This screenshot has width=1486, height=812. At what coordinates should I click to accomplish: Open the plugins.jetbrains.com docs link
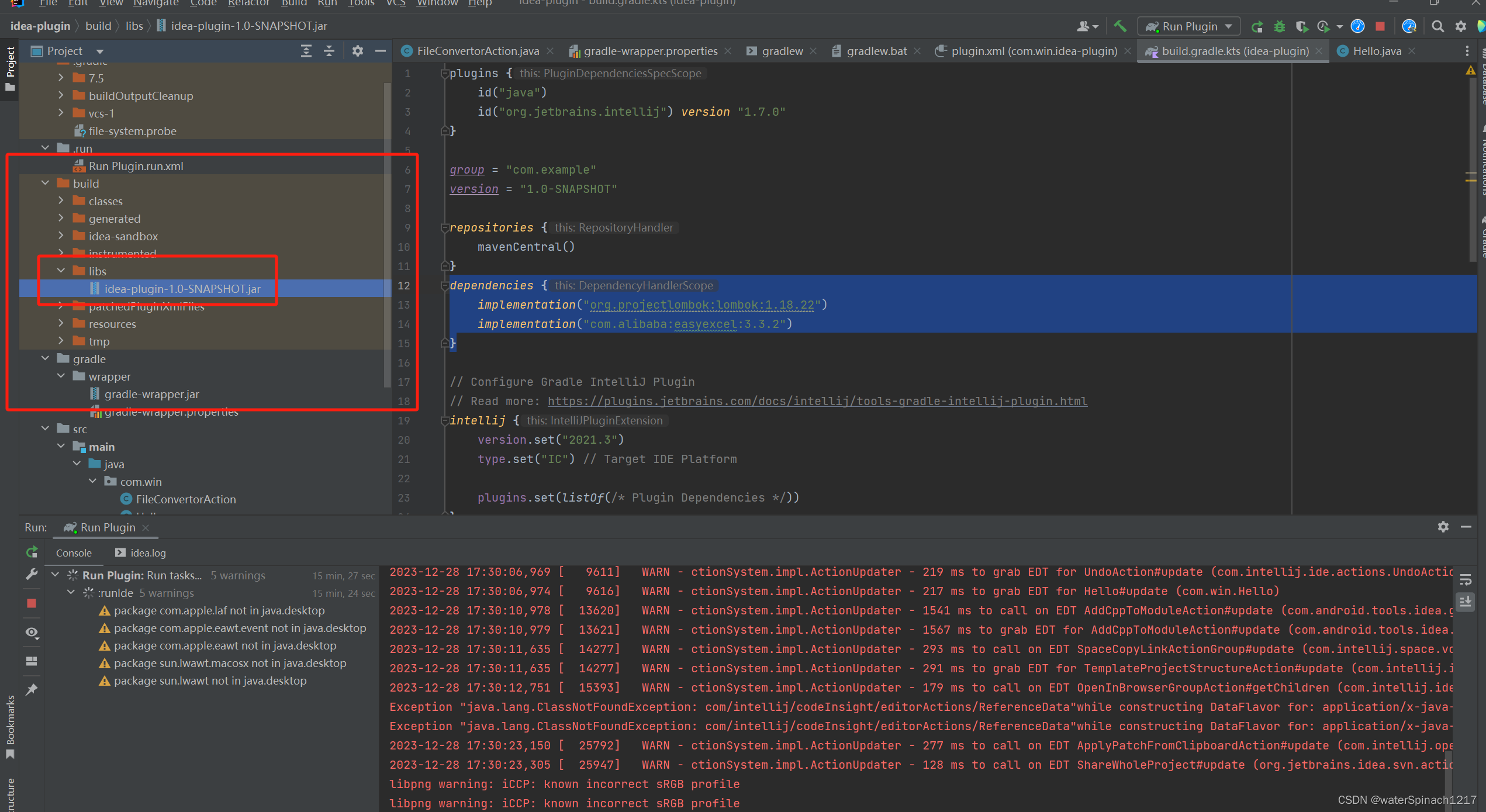(x=817, y=401)
